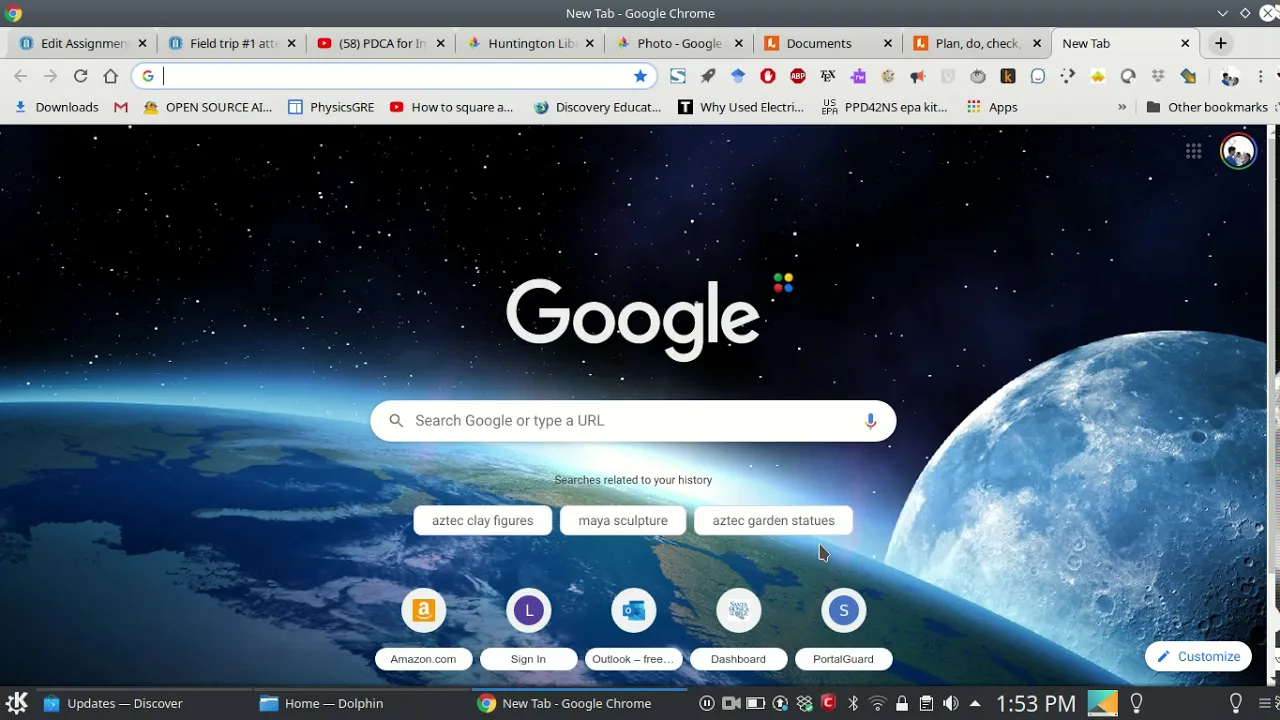Open the Downloads bookmark
Image resolution: width=1280 pixels, height=720 pixels.
[56, 107]
